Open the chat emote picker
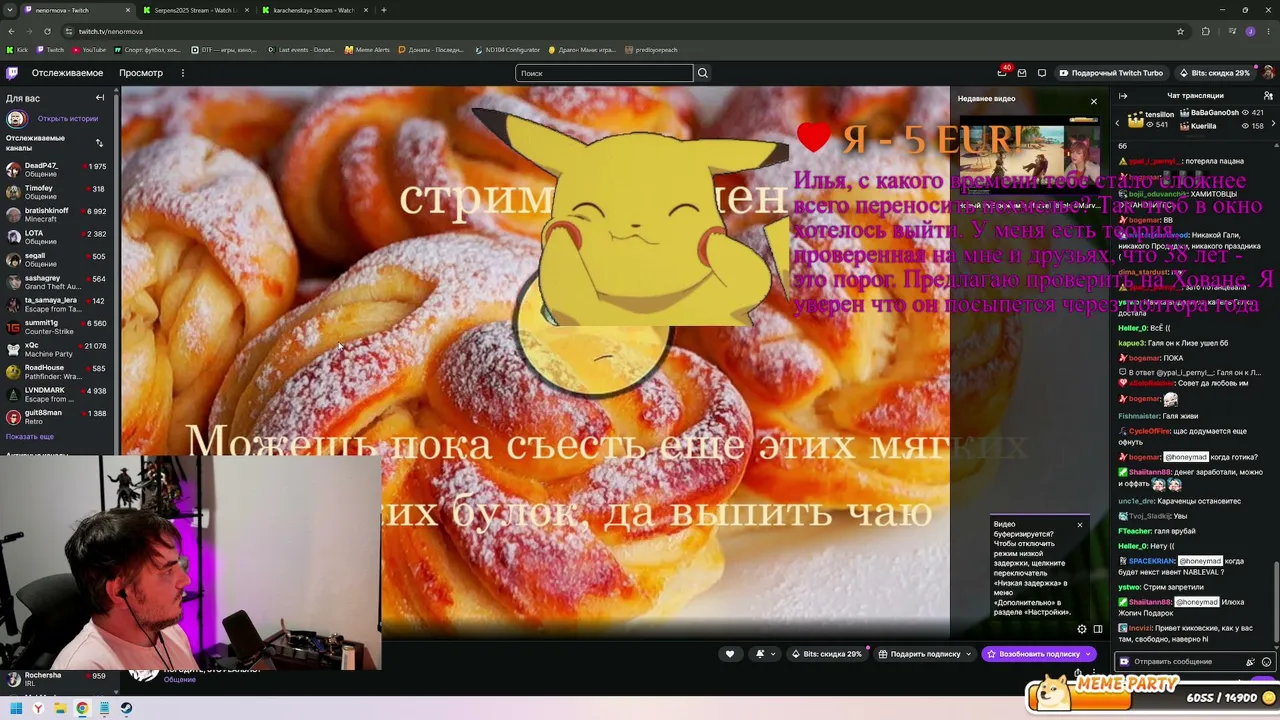The height and width of the screenshot is (720, 1280). (x=1267, y=662)
